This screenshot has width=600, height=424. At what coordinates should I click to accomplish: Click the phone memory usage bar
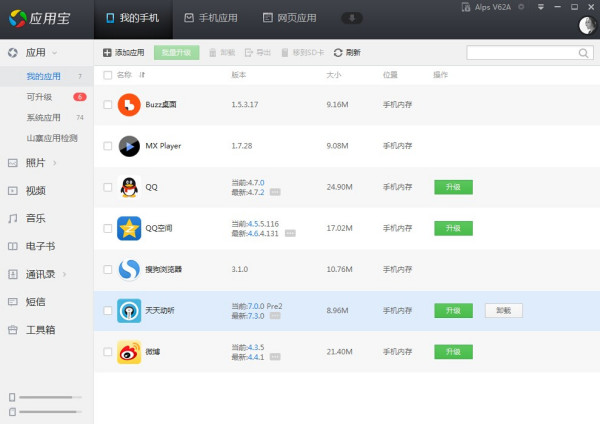[x=50, y=397]
